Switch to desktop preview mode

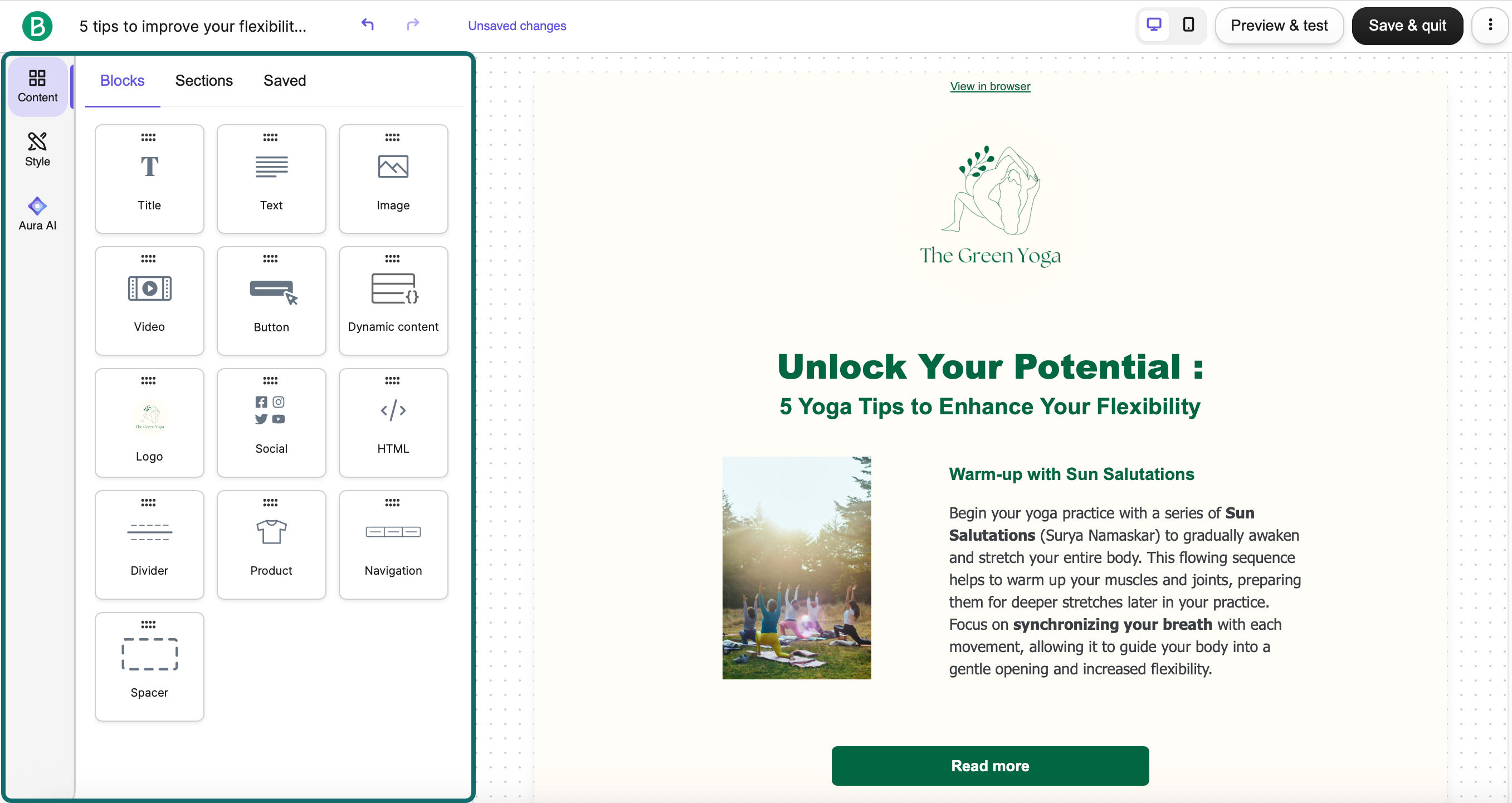[1153, 25]
